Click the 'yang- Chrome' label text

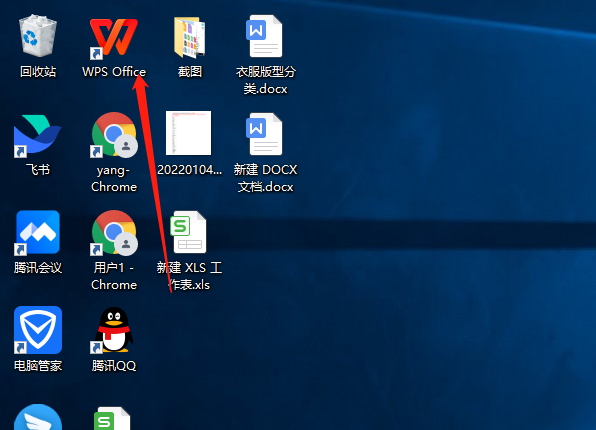(x=114, y=178)
